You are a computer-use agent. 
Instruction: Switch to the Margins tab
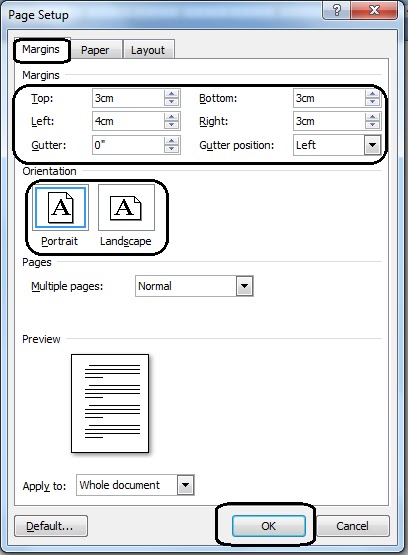(x=41, y=49)
